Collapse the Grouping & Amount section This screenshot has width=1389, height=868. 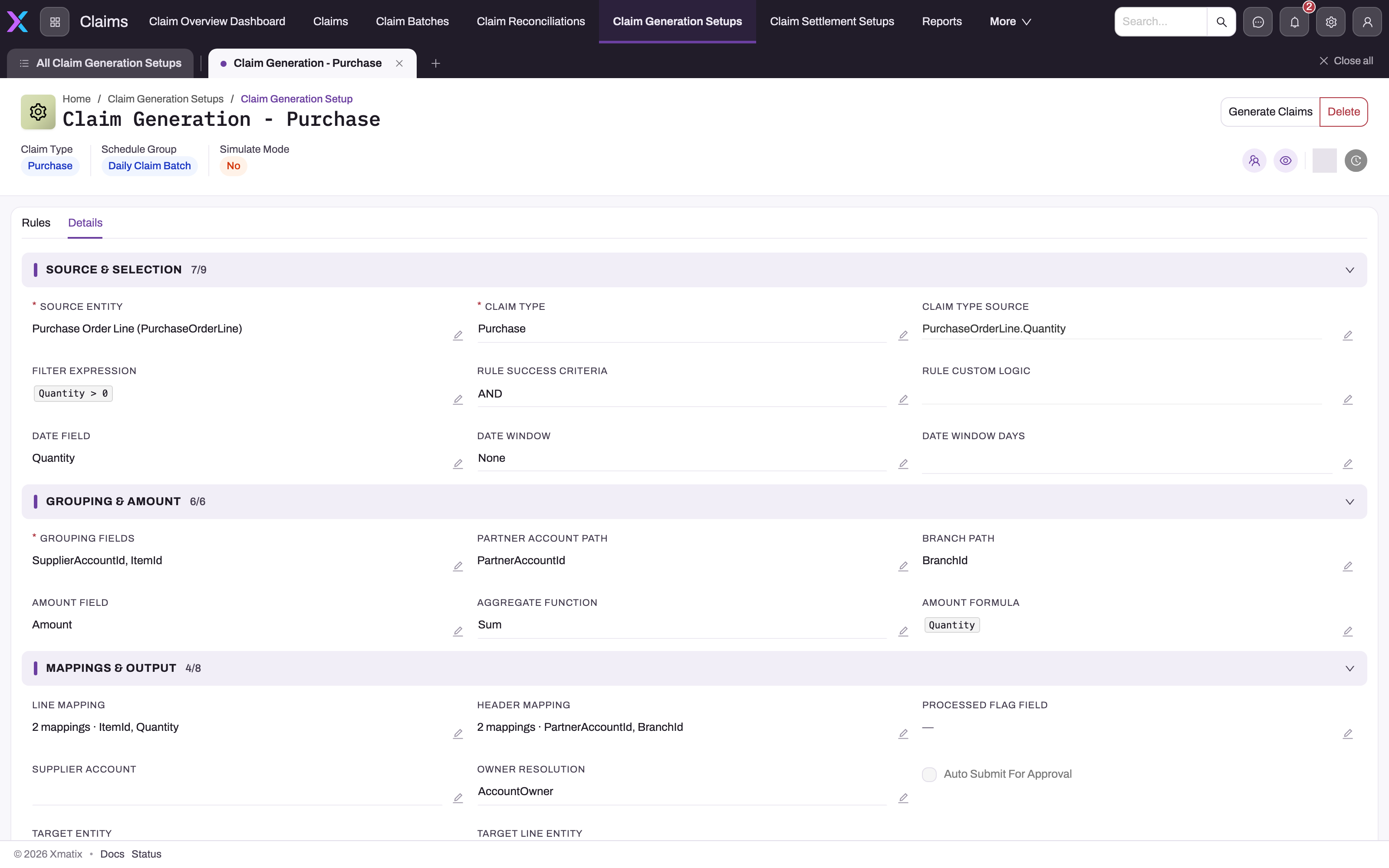coord(1350,502)
